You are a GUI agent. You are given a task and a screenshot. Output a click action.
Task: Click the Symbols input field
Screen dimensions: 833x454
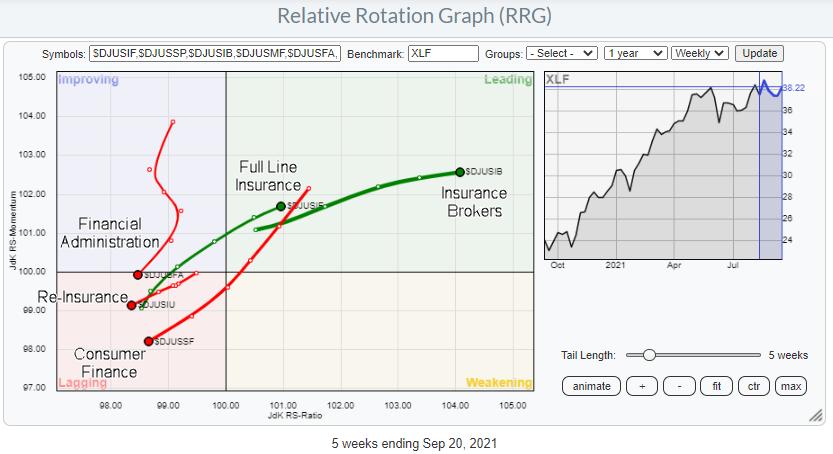216,53
